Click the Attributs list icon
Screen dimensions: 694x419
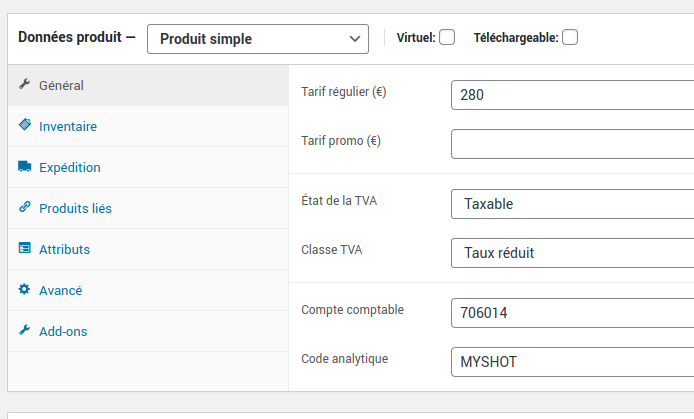click(x=25, y=249)
